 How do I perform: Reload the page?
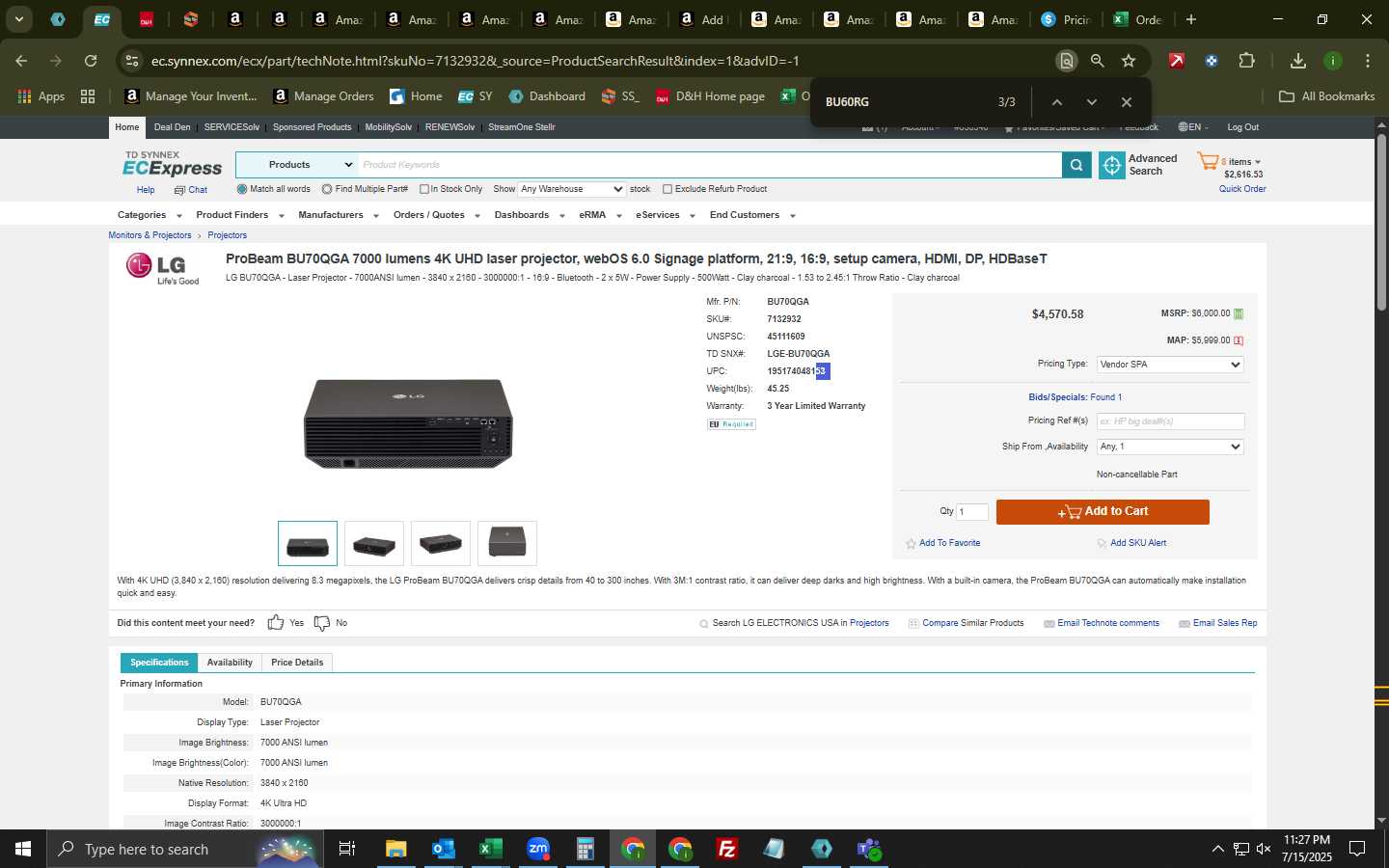[x=91, y=61]
